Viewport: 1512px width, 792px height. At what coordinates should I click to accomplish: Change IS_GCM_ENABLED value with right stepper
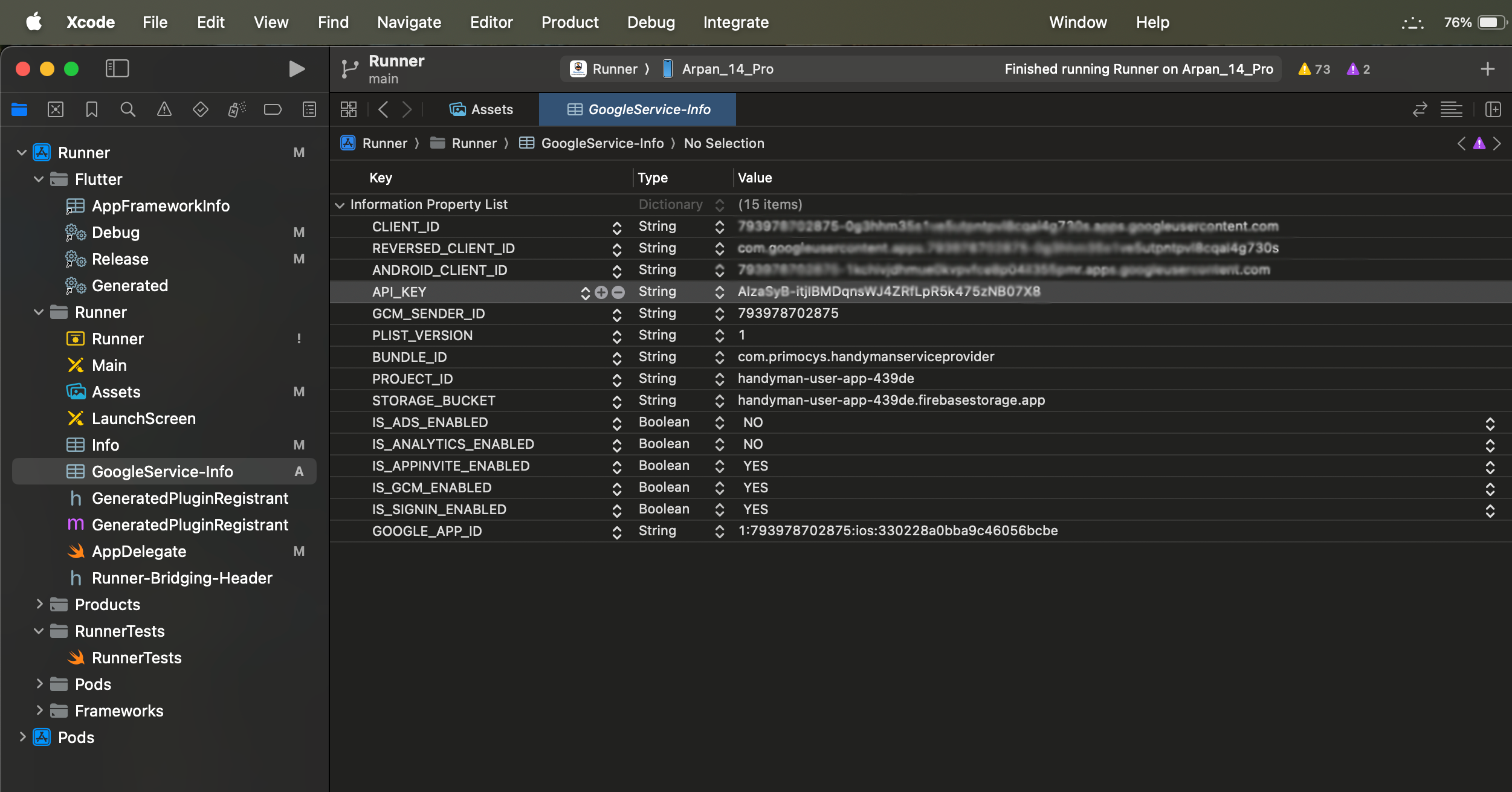click(x=1490, y=488)
